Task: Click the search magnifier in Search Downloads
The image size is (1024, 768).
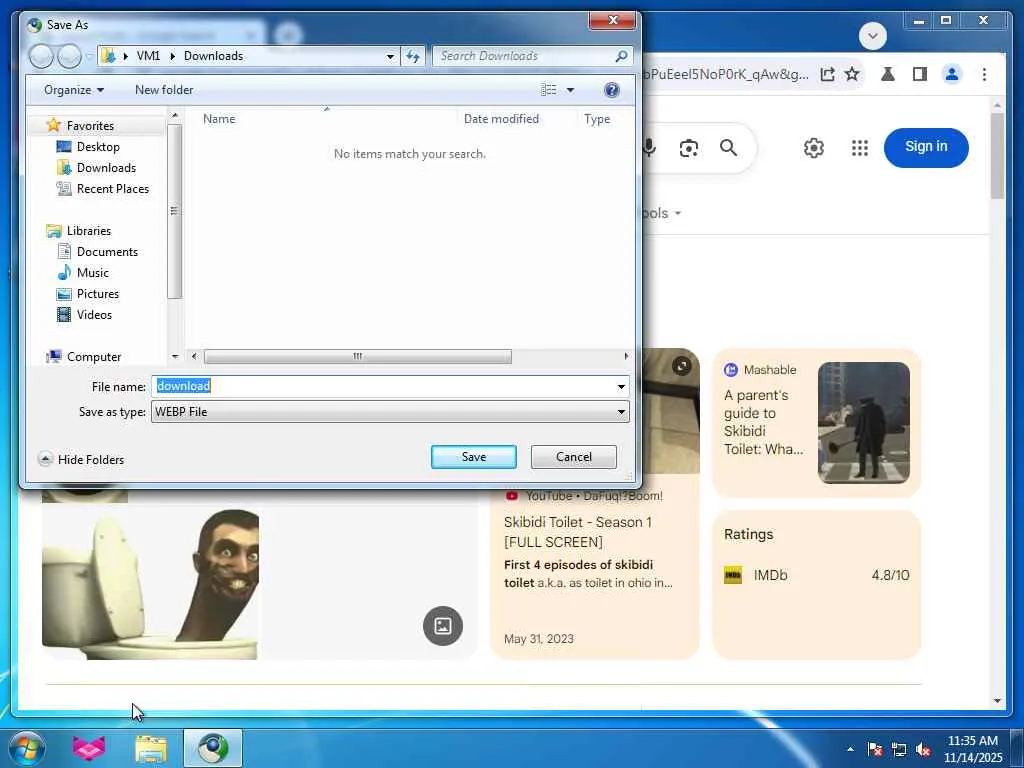Action: click(621, 56)
